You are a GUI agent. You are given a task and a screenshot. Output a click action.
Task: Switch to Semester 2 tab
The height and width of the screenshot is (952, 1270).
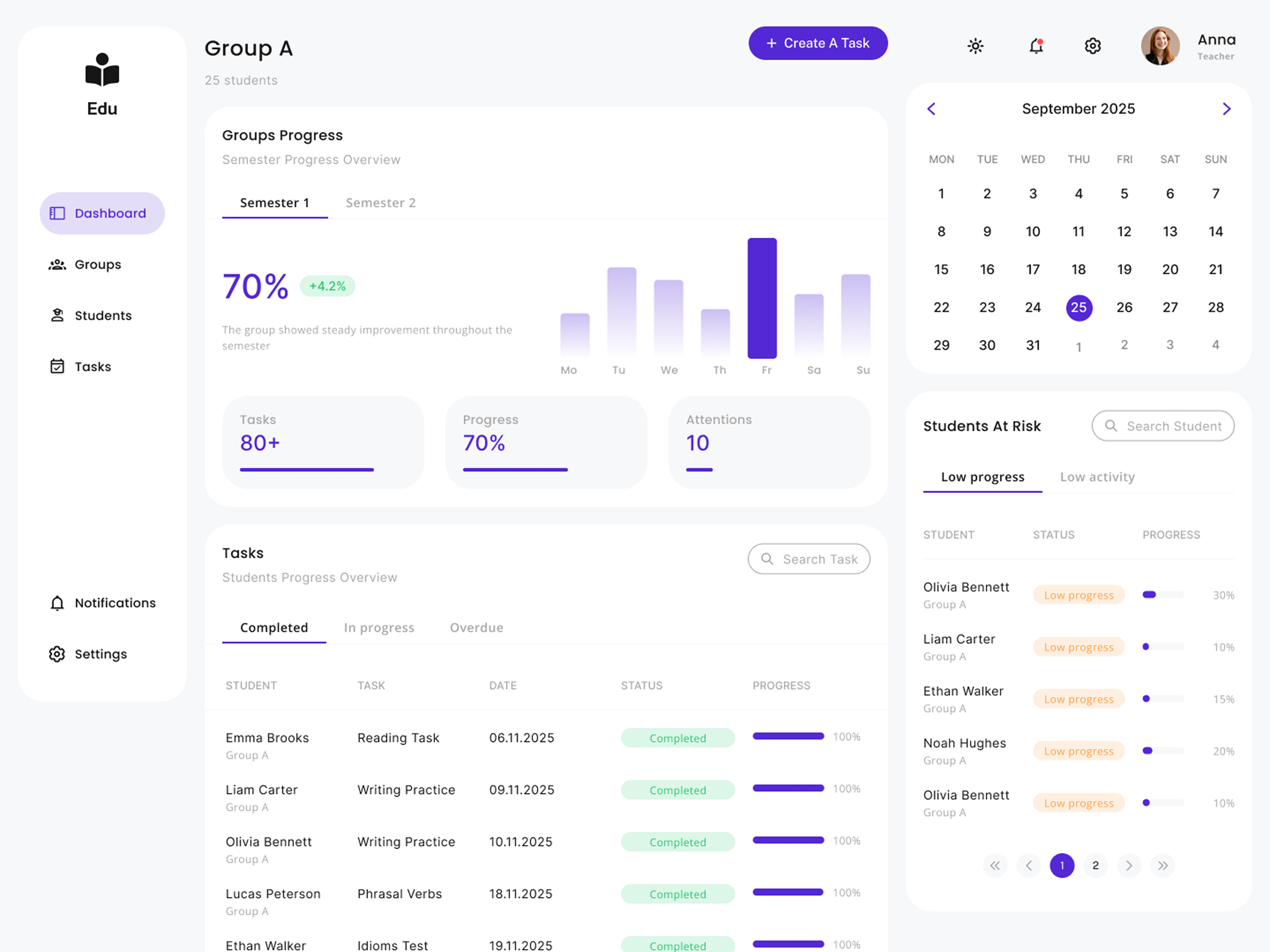tap(381, 203)
